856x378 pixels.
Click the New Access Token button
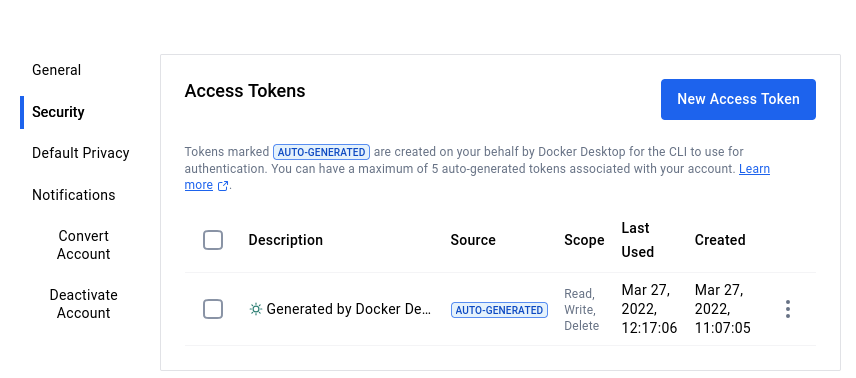[x=738, y=99]
